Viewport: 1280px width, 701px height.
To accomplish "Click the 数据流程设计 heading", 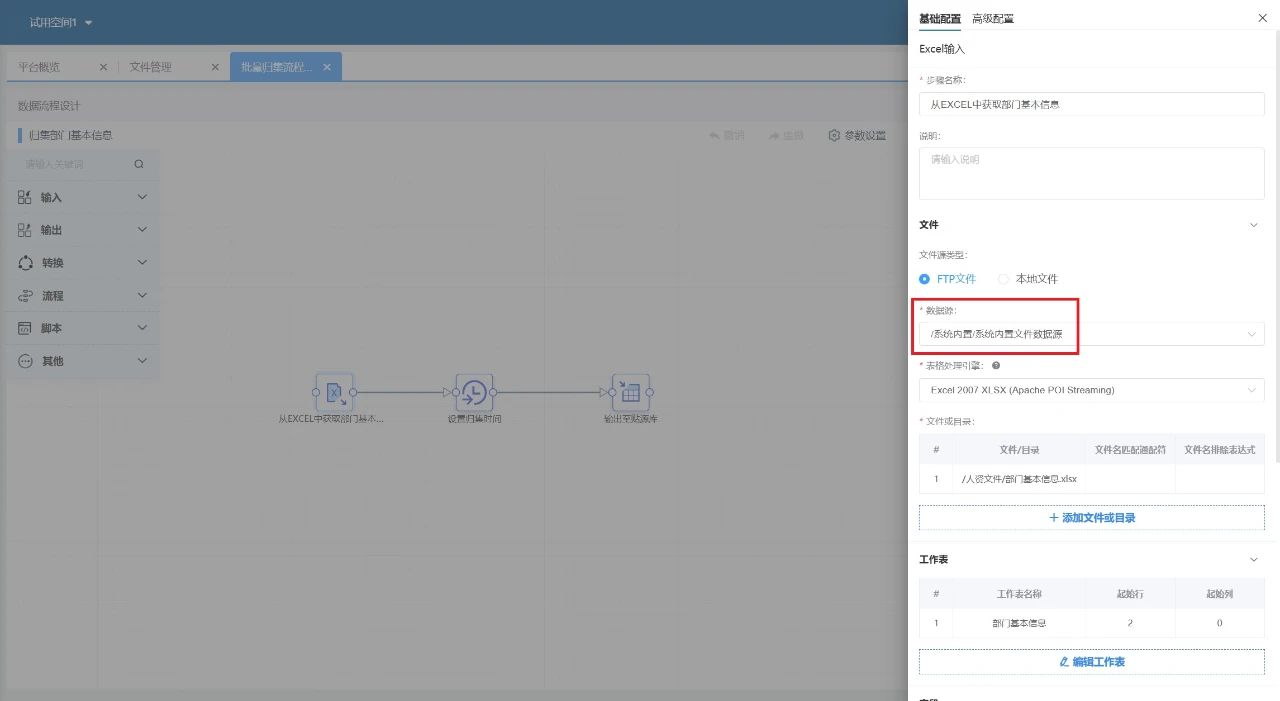I will coord(49,106).
